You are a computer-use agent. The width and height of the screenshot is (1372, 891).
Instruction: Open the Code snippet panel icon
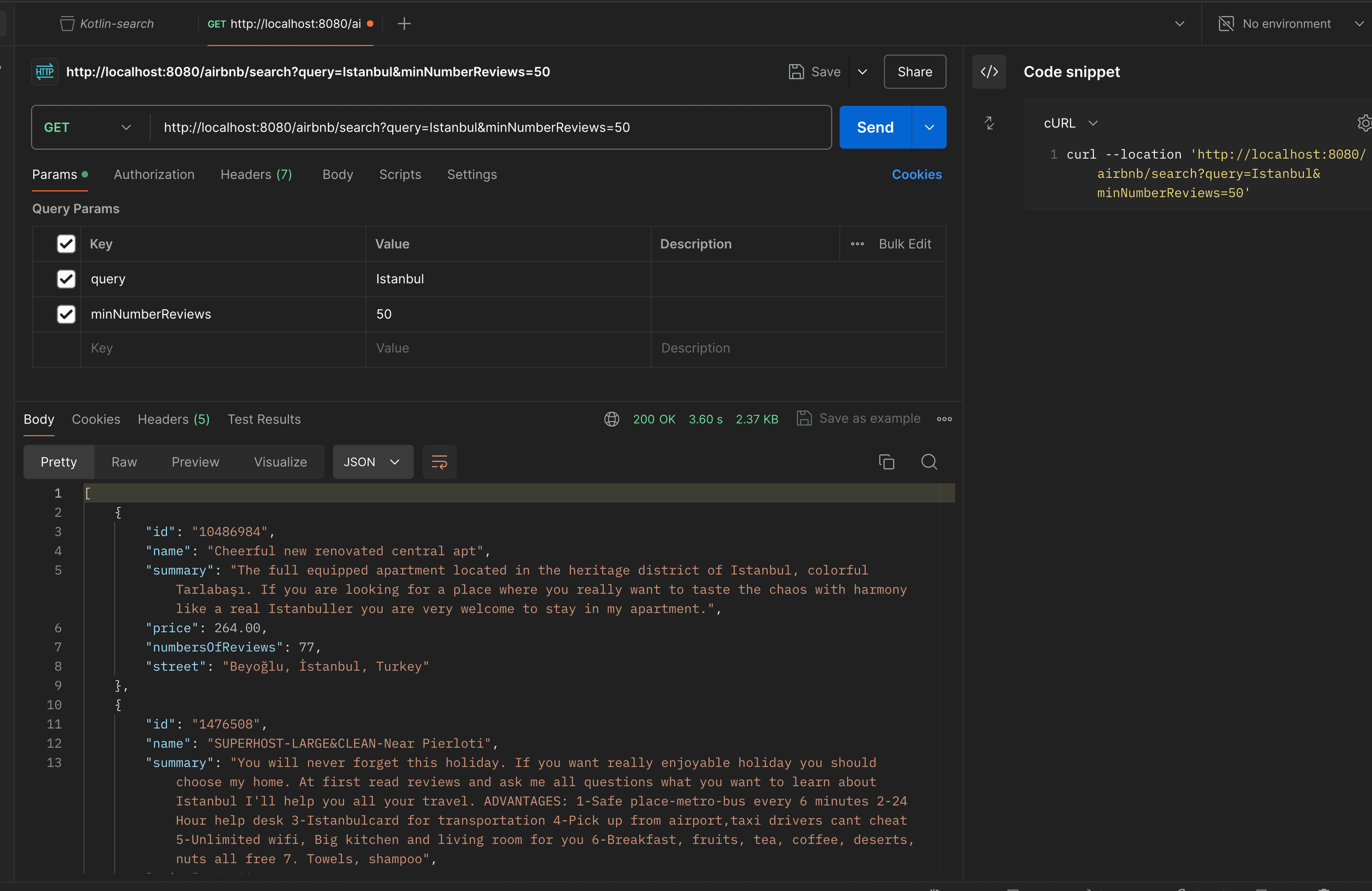[989, 71]
